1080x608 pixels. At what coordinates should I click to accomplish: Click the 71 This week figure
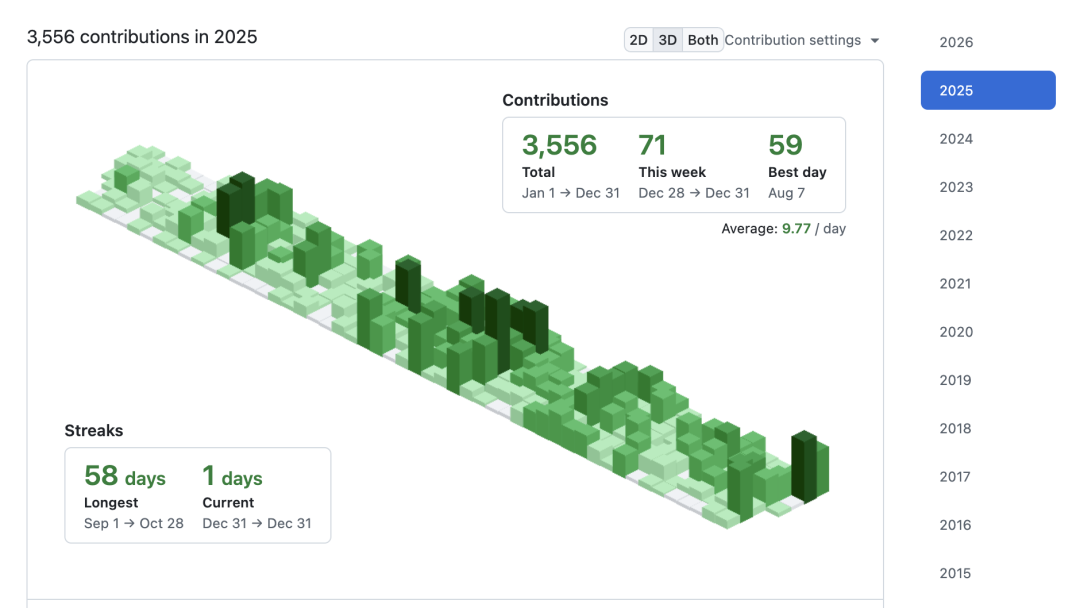coord(652,145)
